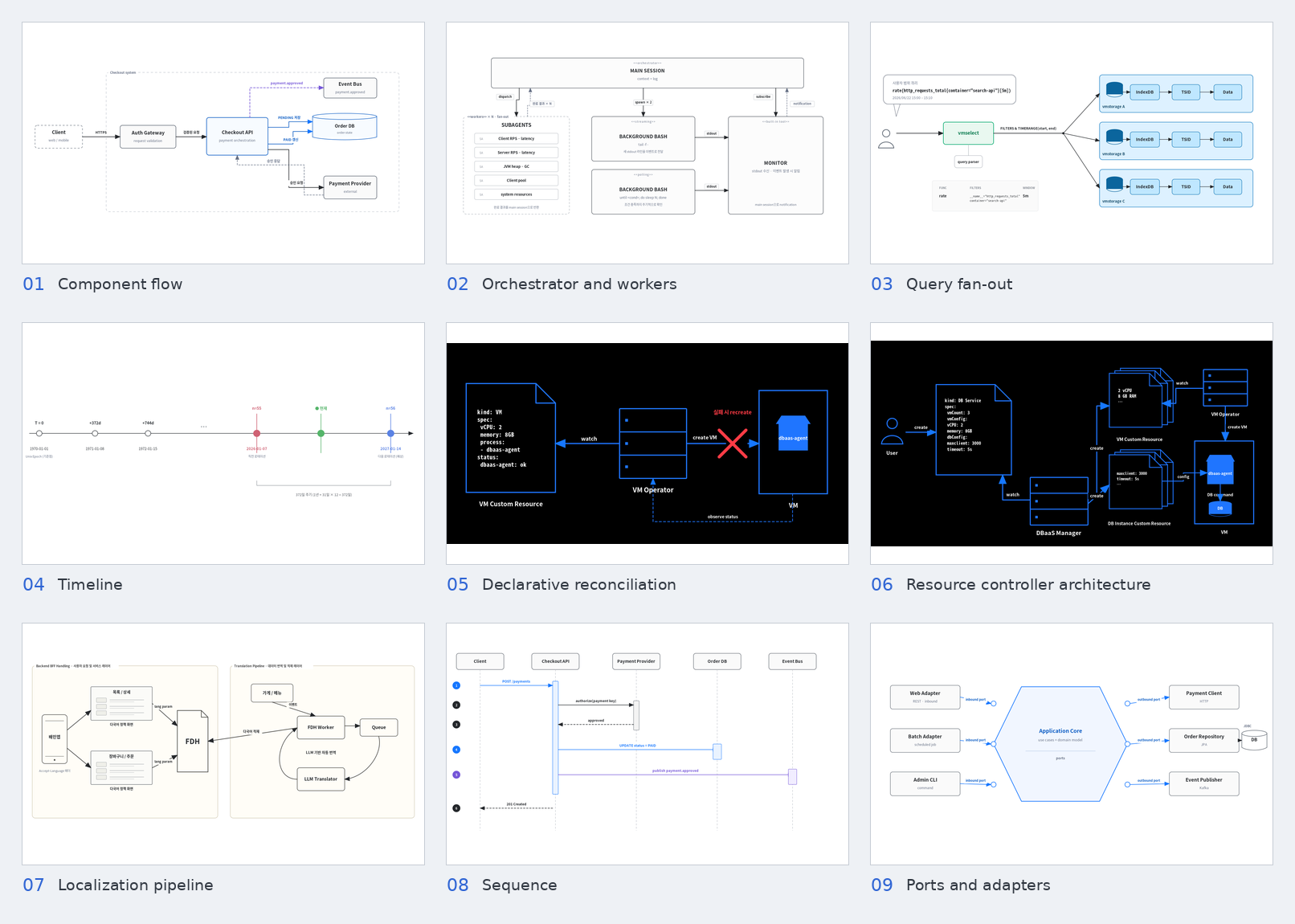Click the phone device icon in Localization pipeline
Screen dimensions: 1295x924
[55, 738]
